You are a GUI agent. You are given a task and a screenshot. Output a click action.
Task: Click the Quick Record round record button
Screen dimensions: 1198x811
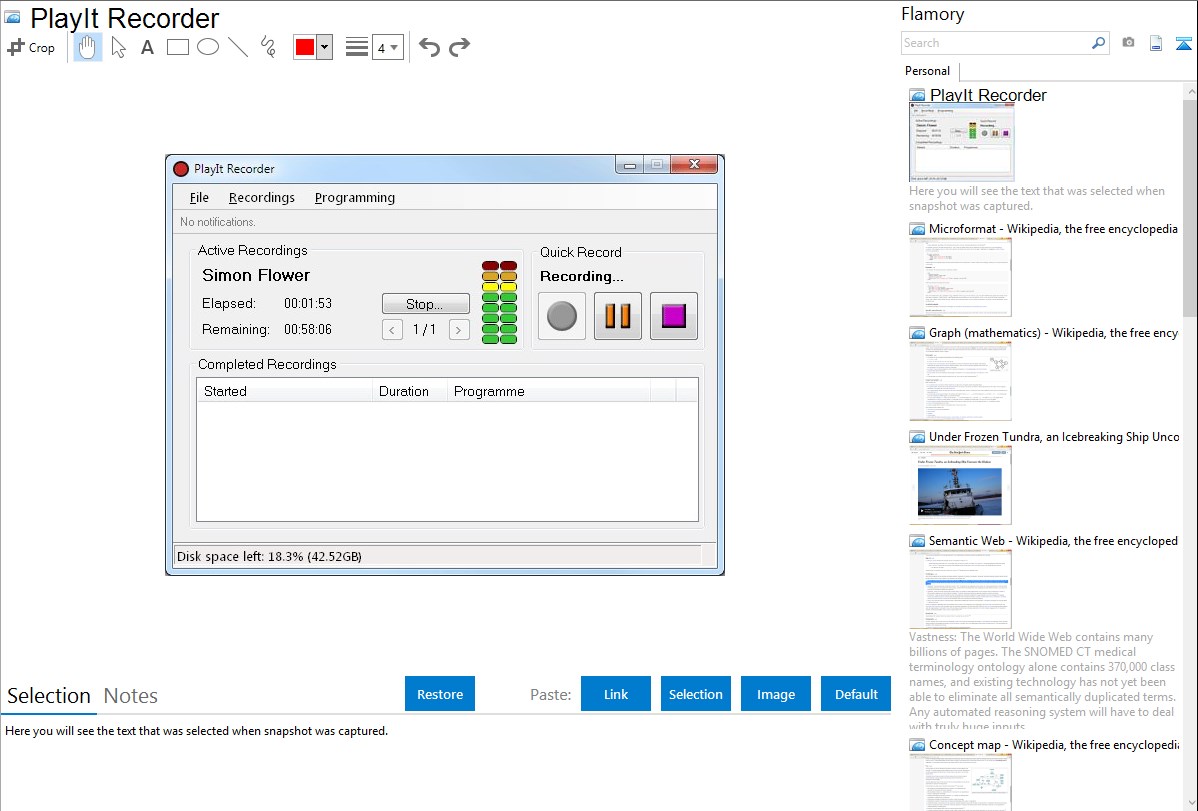(x=562, y=316)
